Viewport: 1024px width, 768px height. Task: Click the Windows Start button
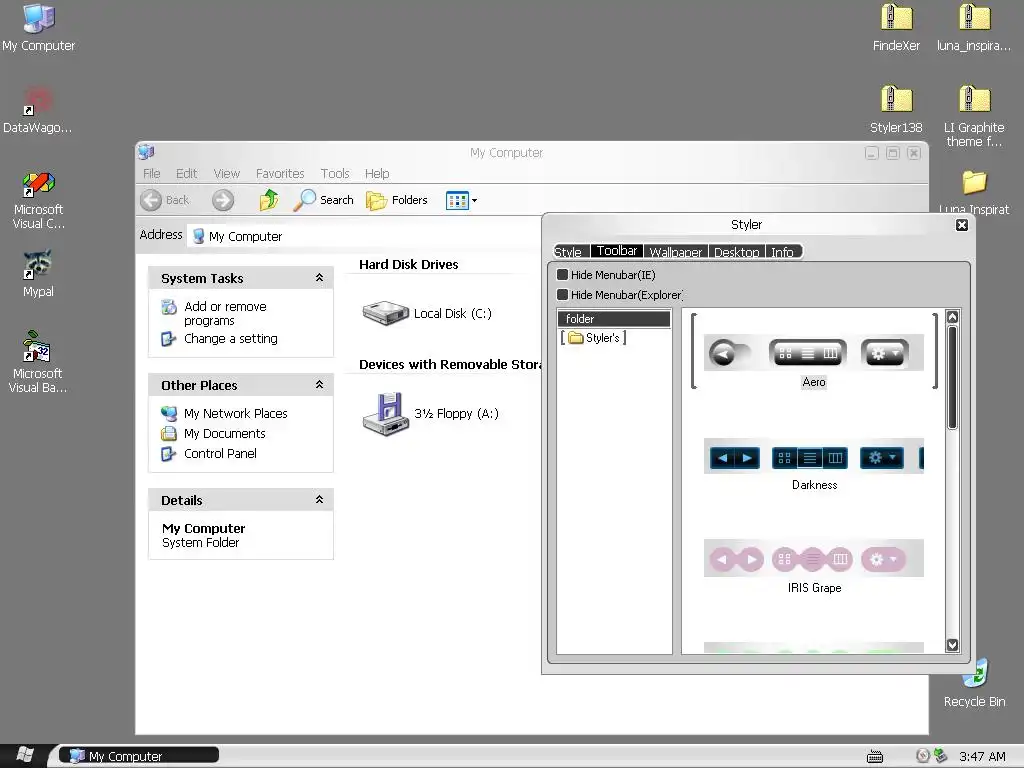pos(24,756)
